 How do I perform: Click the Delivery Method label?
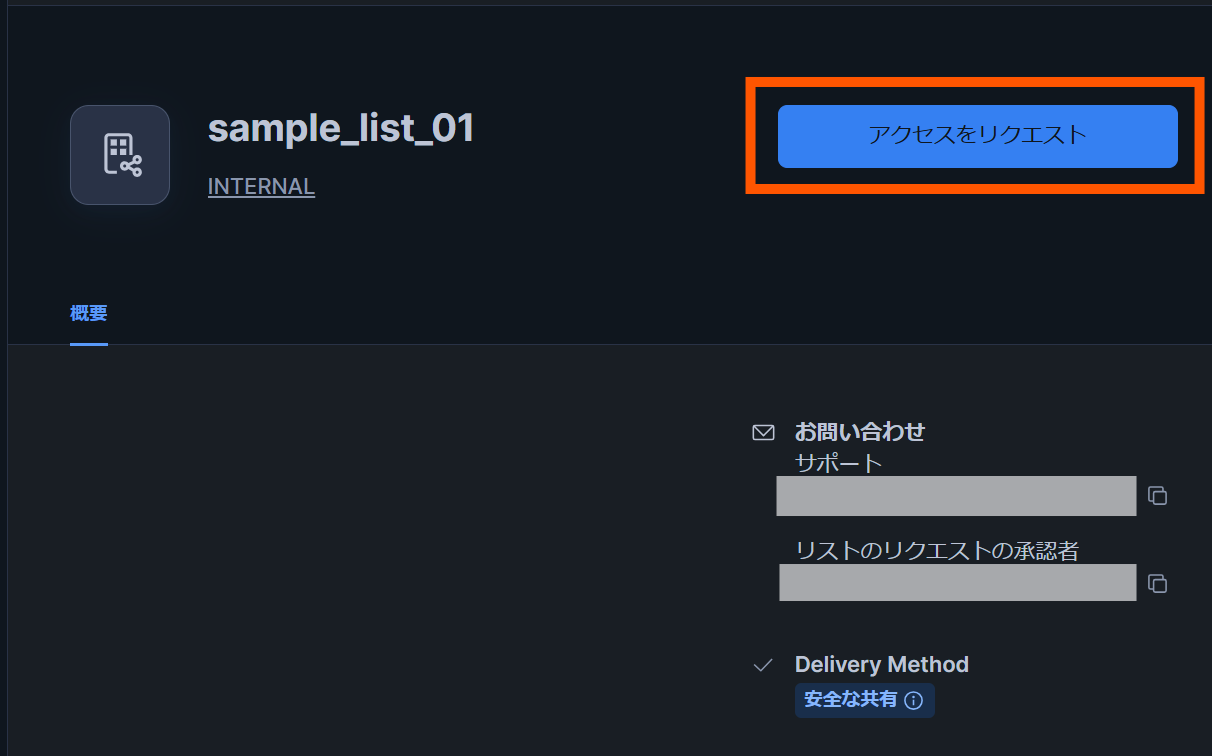[x=881, y=664]
